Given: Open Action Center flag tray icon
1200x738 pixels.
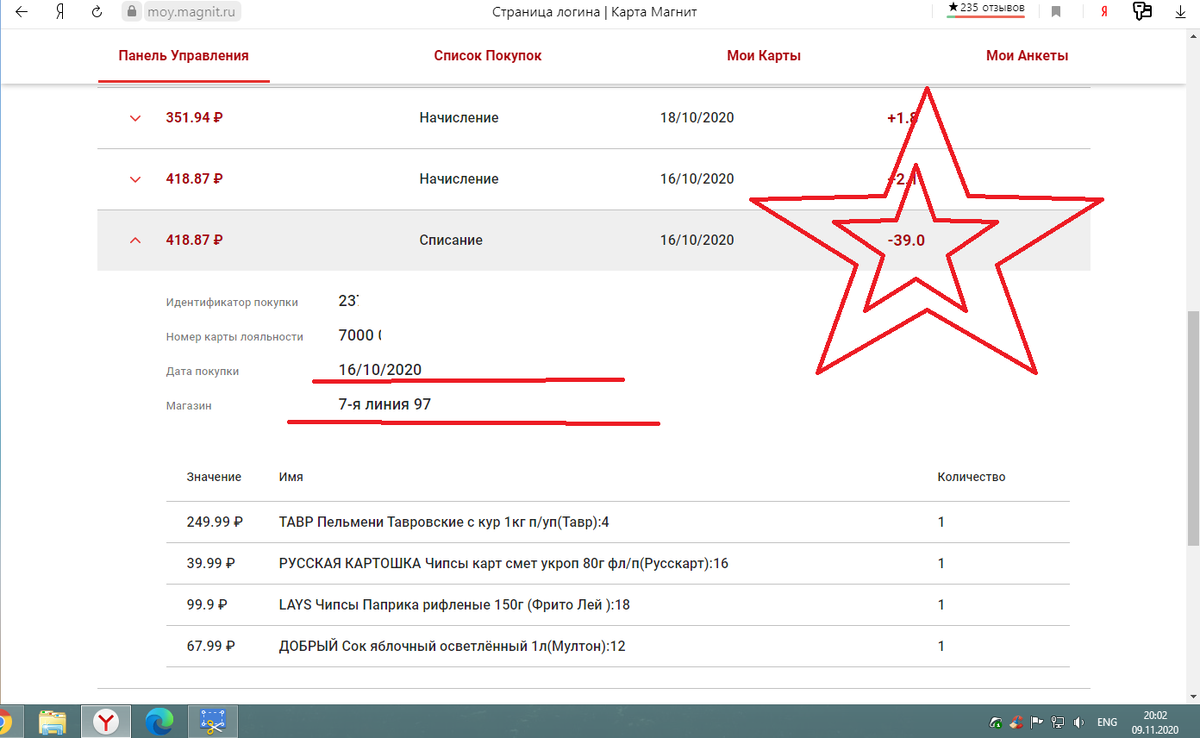Looking at the screenshot, I should point(1037,722).
